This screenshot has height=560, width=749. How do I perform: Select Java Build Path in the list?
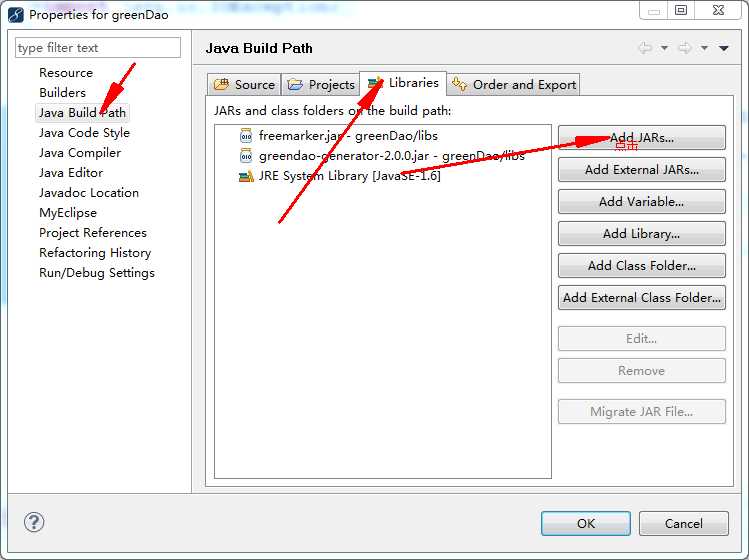[x=82, y=113]
